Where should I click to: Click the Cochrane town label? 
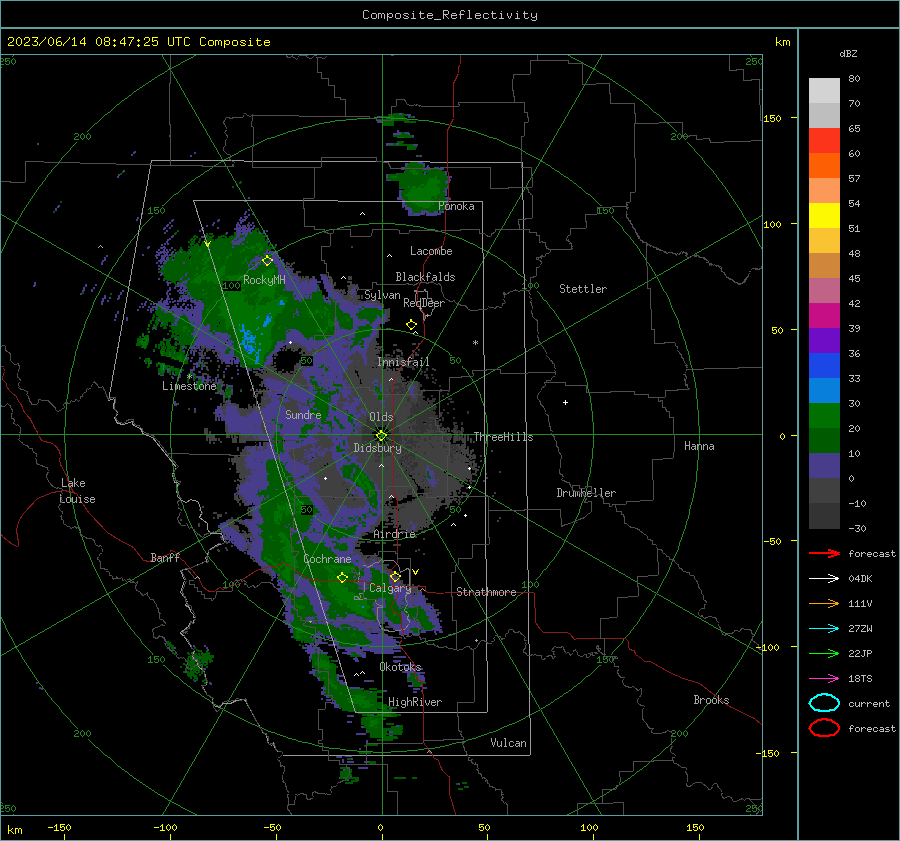tap(327, 559)
